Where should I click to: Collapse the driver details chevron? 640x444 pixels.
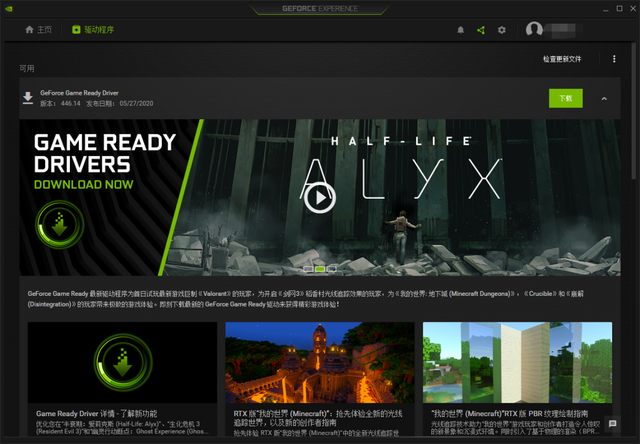[604, 98]
